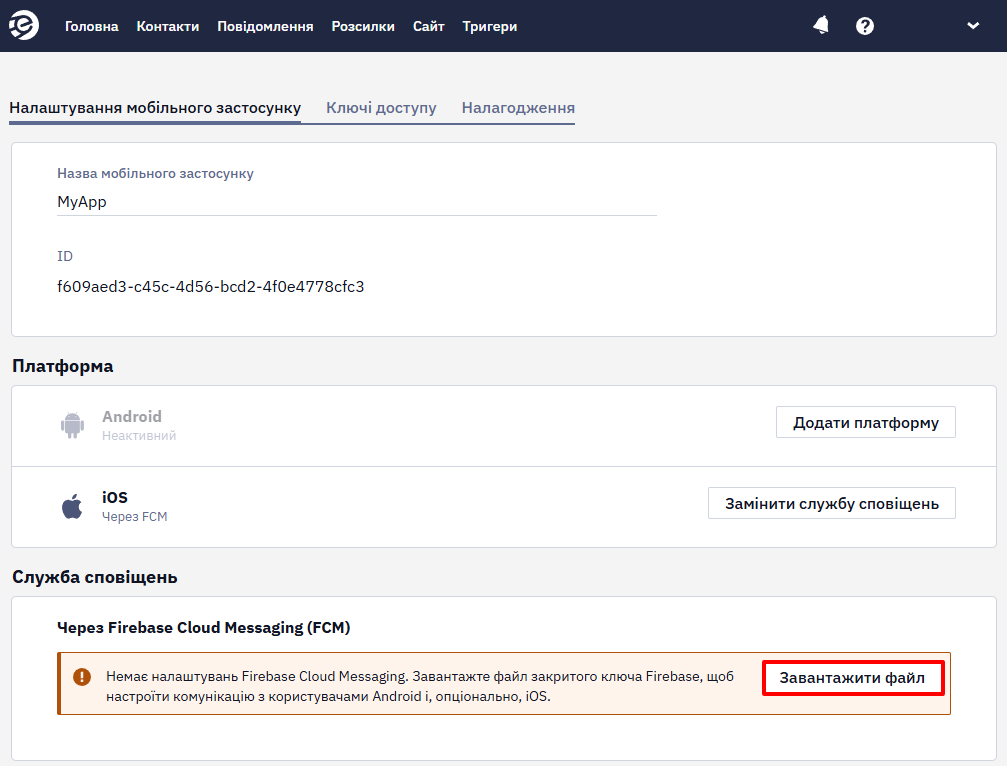1007x766 pixels.
Task: Open the Розсилки menu item
Action: [x=363, y=26]
